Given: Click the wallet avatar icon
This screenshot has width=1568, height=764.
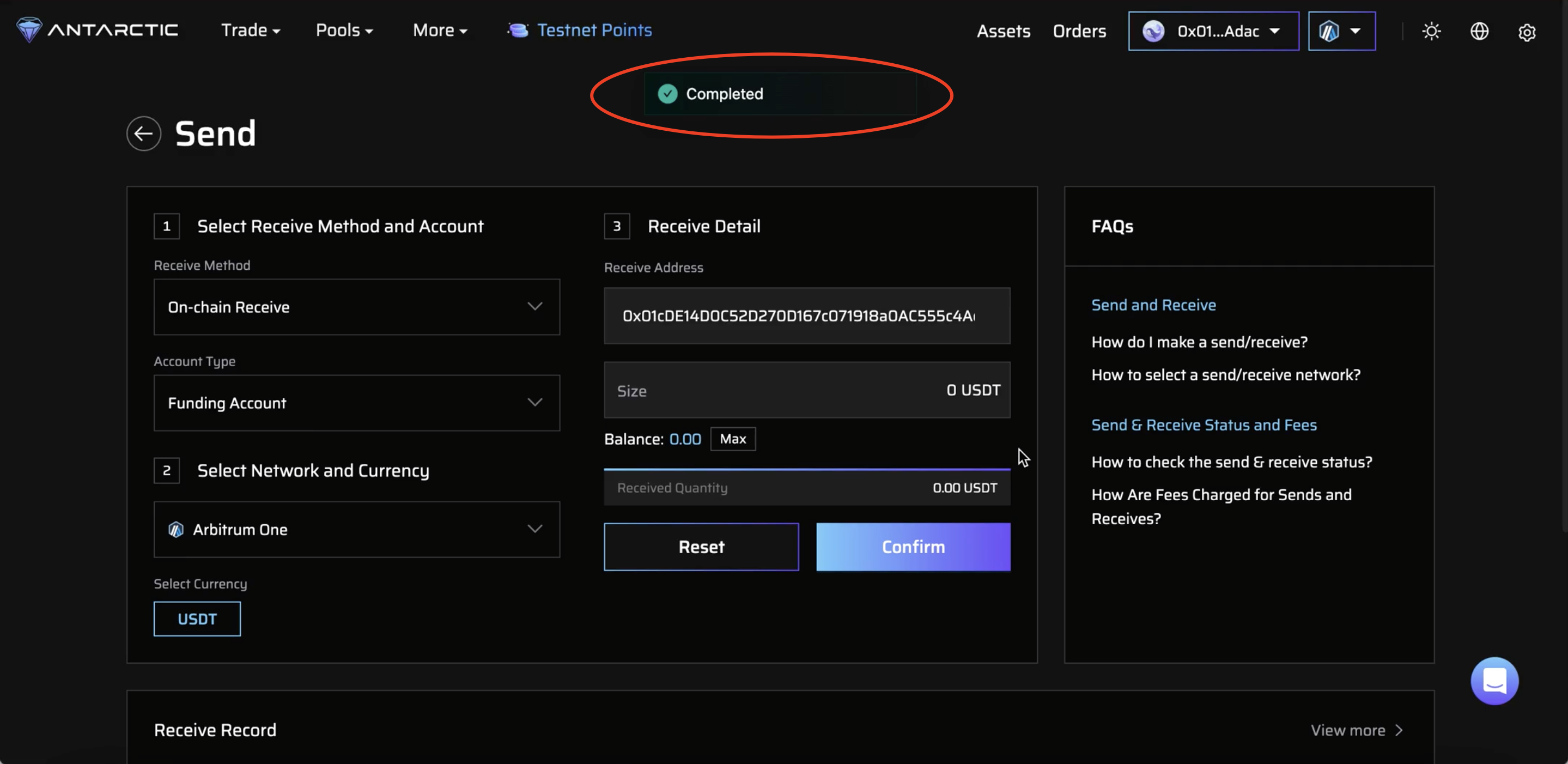Looking at the screenshot, I should click(x=1153, y=31).
